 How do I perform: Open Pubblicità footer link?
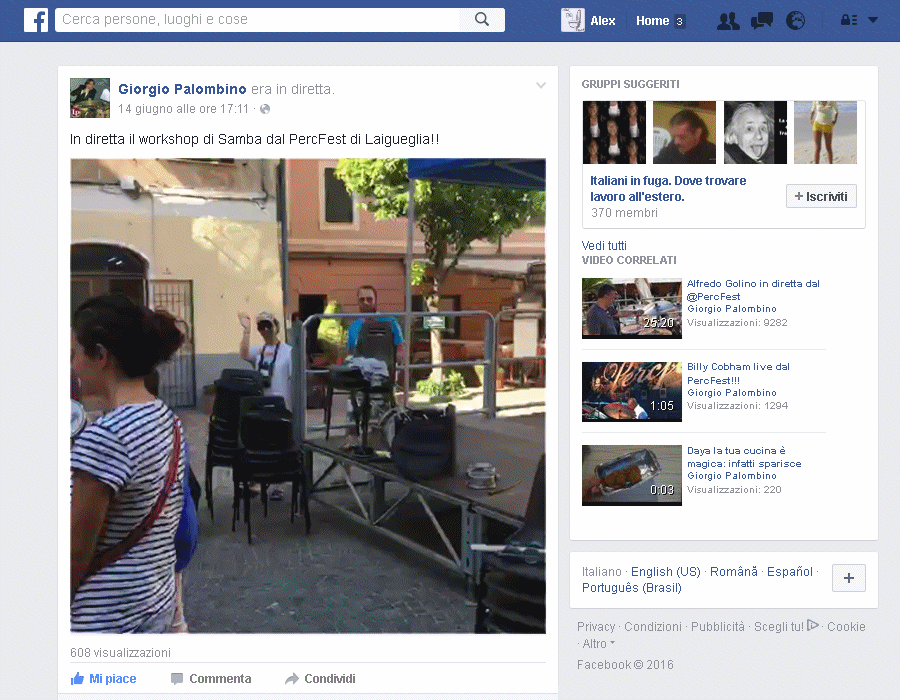tap(717, 627)
